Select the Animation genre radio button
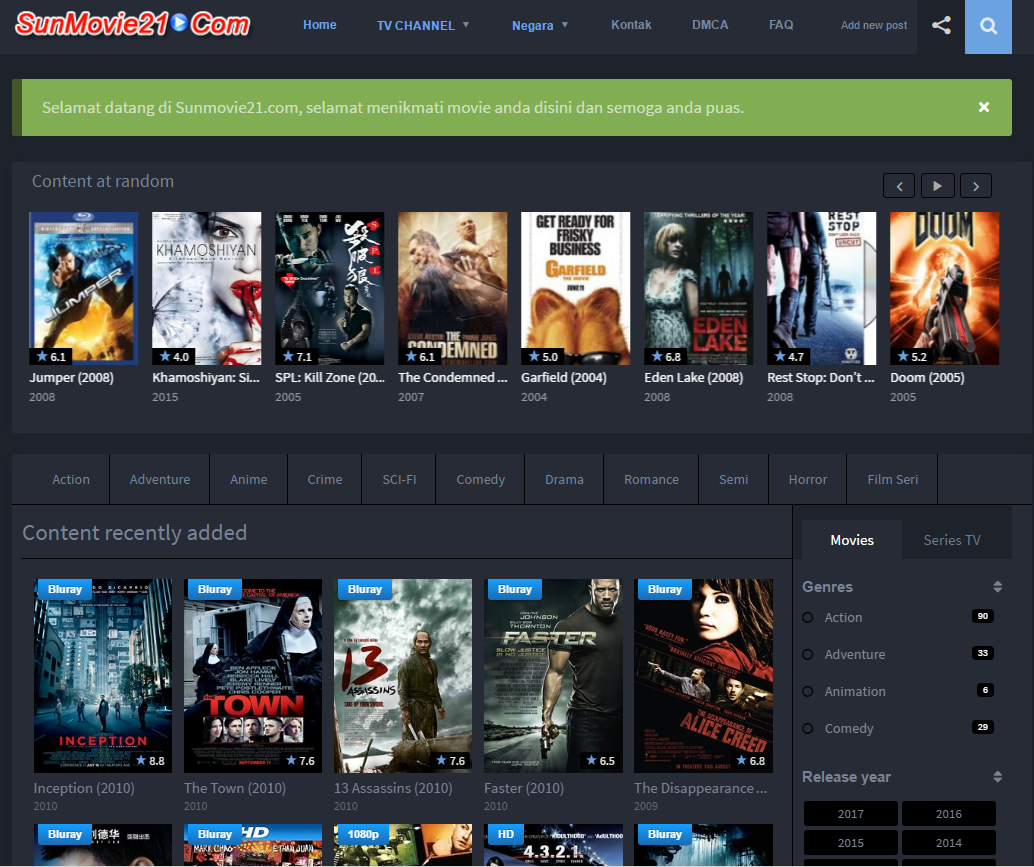 pyautogui.click(x=808, y=692)
